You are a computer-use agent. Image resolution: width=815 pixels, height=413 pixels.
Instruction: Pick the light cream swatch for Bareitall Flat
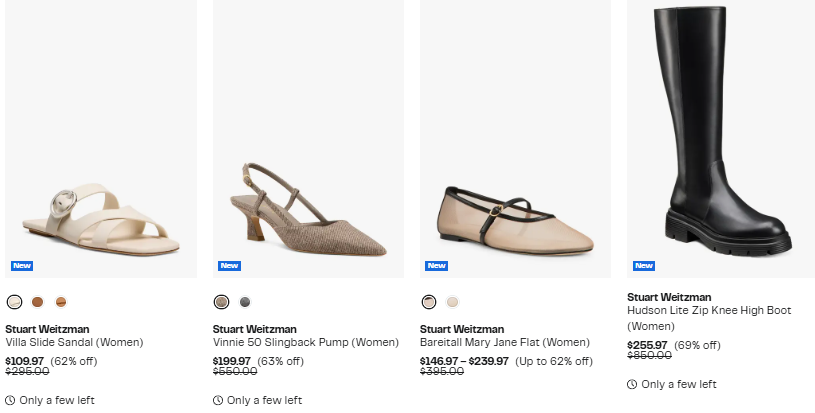453,302
